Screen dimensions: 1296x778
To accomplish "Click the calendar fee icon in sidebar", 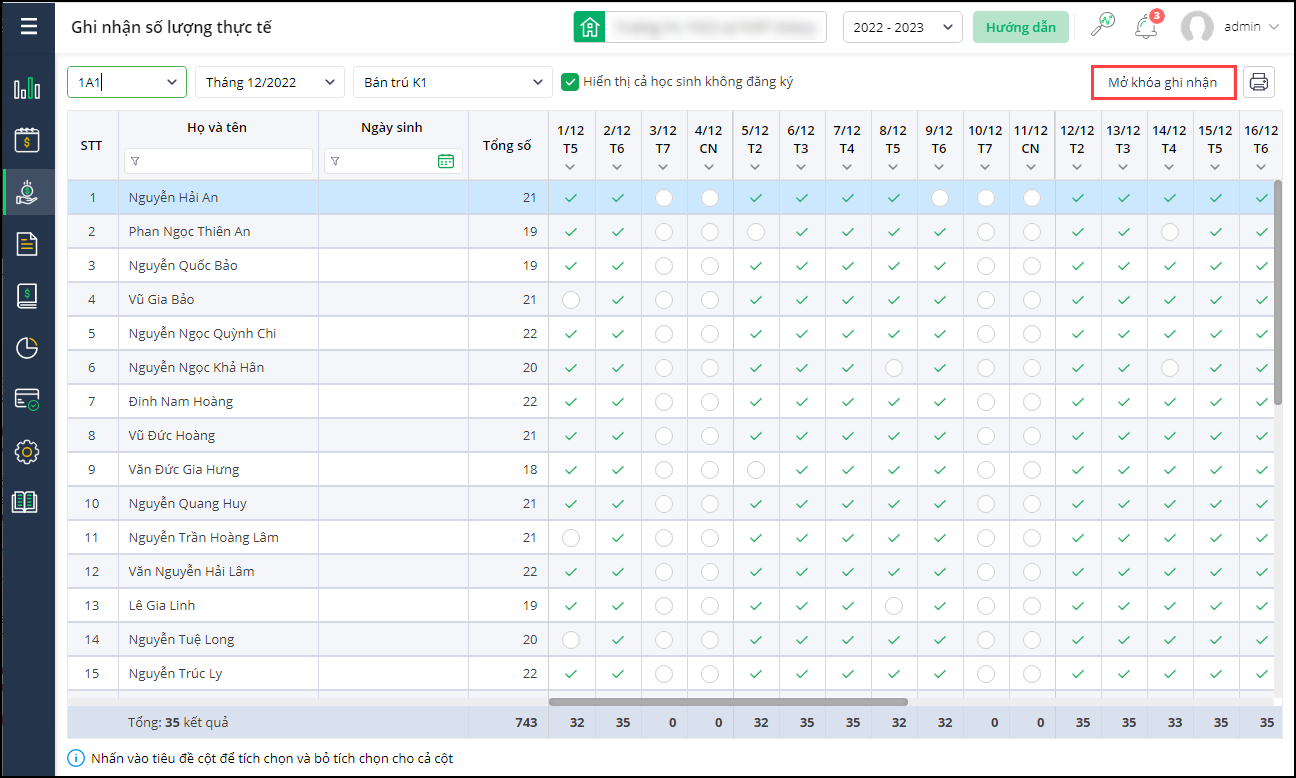I will pyautogui.click(x=27, y=139).
